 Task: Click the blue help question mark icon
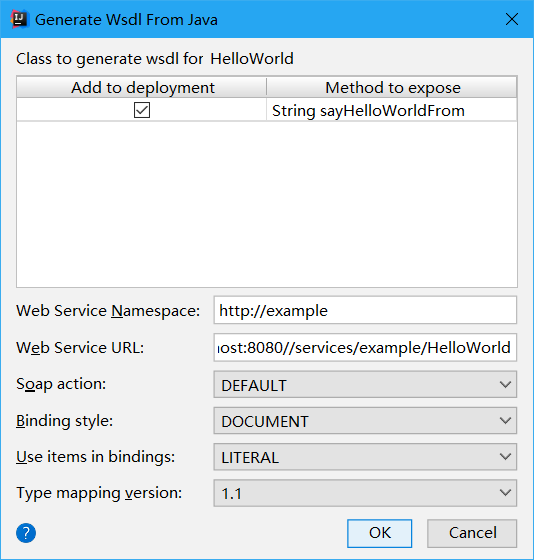coord(26,533)
